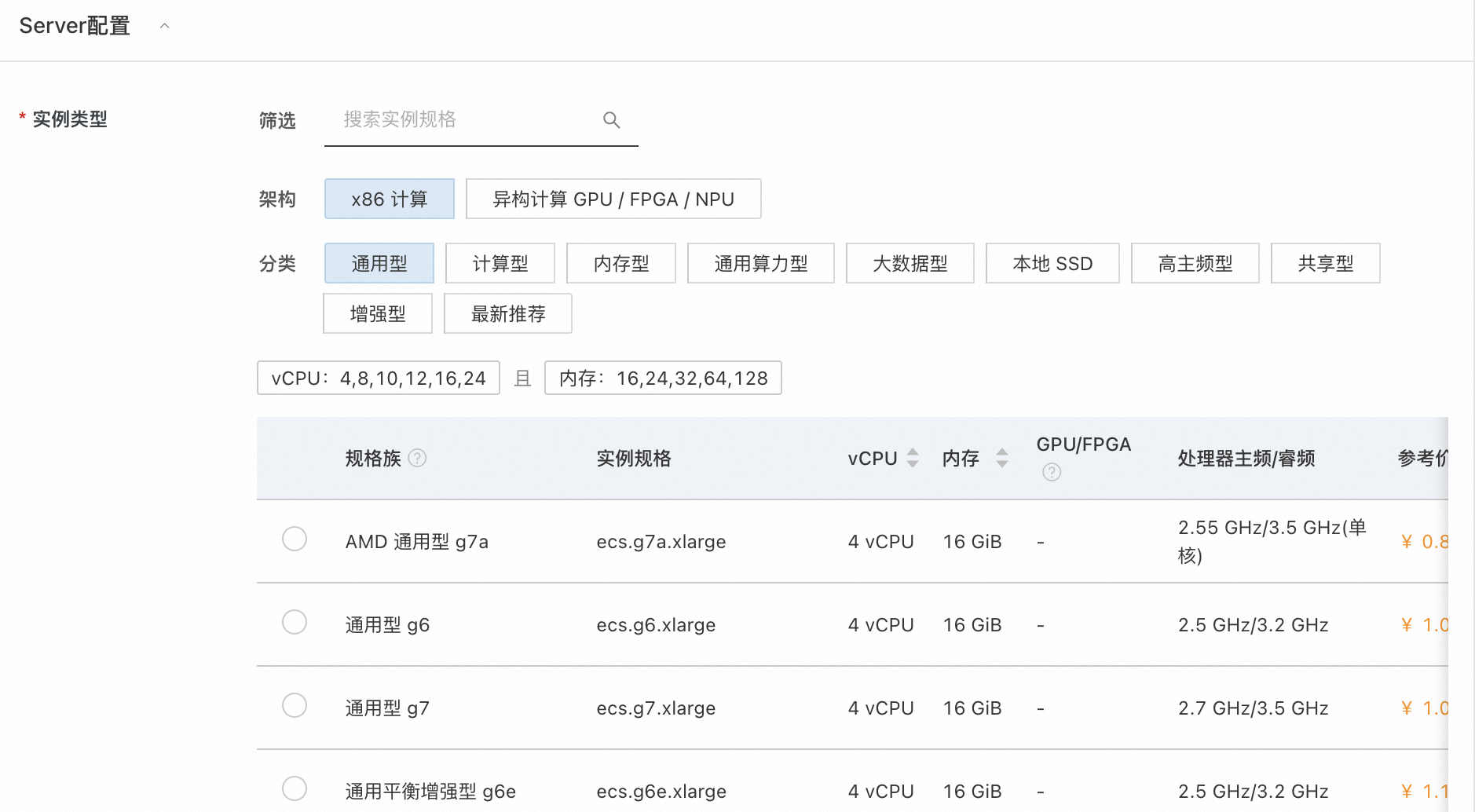Click the GPU/FPGA help icon
This screenshot has height=812, width=1475.
pos(1052,472)
